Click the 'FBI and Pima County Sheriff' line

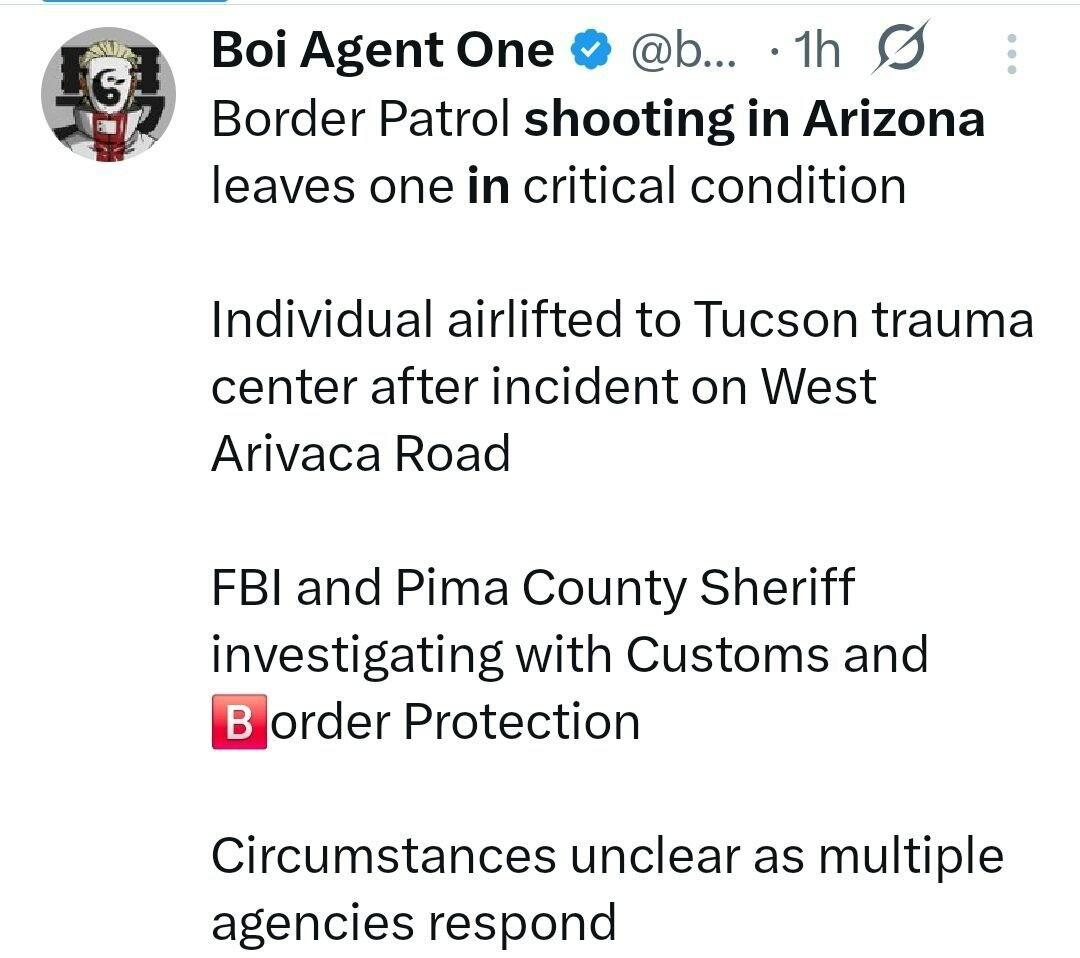coord(532,588)
